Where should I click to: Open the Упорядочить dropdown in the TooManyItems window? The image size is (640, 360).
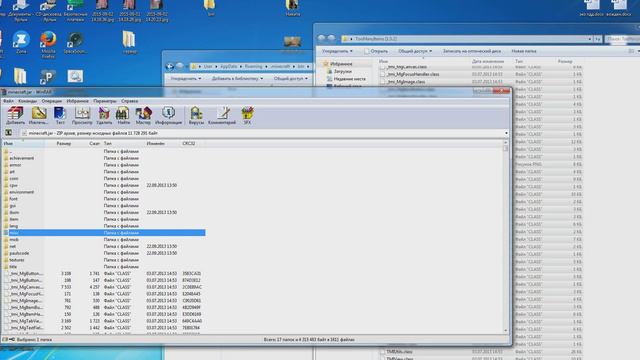(x=337, y=51)
